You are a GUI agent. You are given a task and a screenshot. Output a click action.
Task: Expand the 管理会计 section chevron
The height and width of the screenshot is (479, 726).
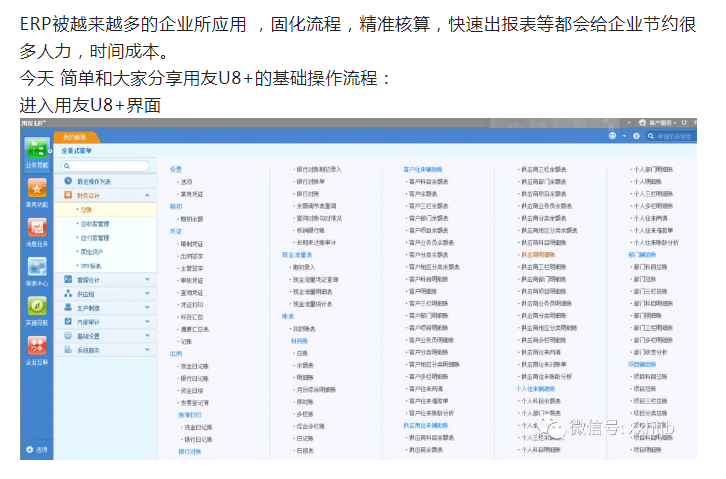pyautogui.click(x=147, y=280)
